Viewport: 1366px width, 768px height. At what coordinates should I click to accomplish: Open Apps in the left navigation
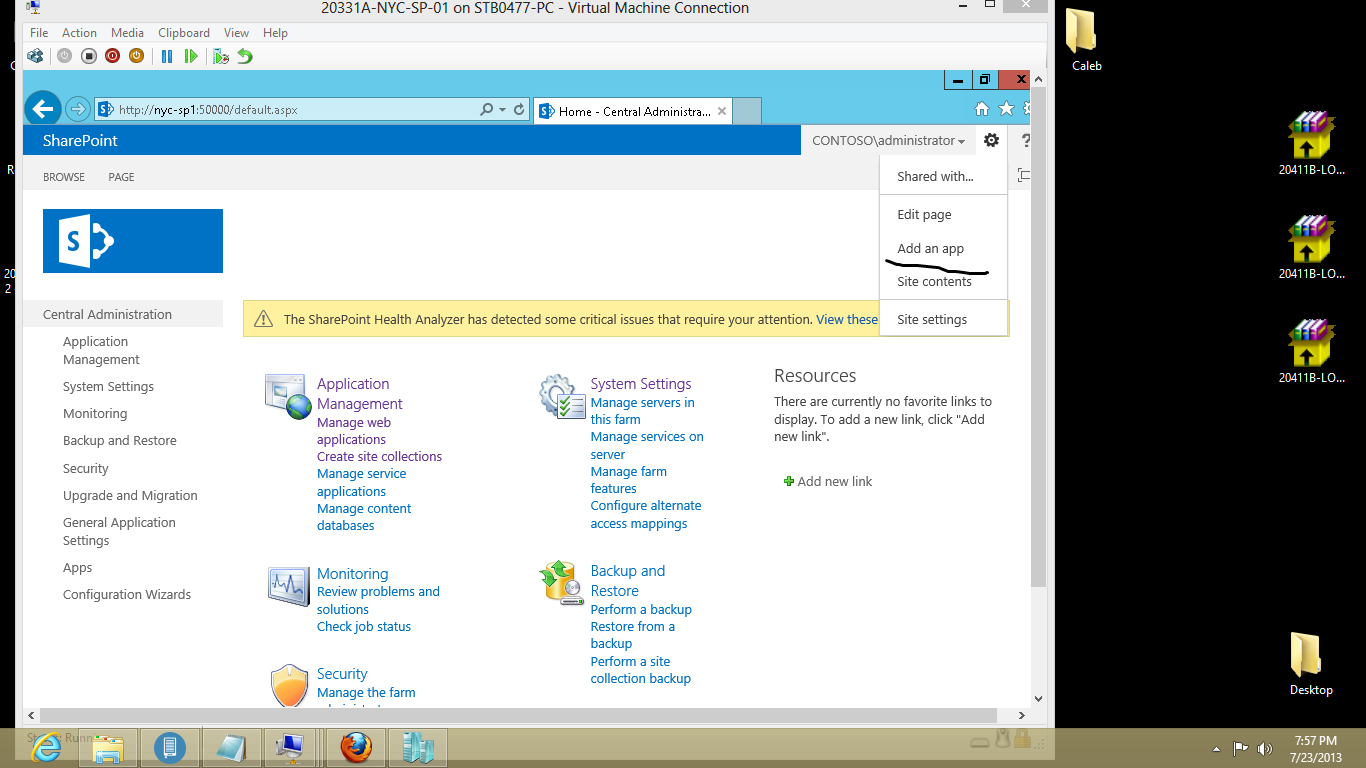77,567
